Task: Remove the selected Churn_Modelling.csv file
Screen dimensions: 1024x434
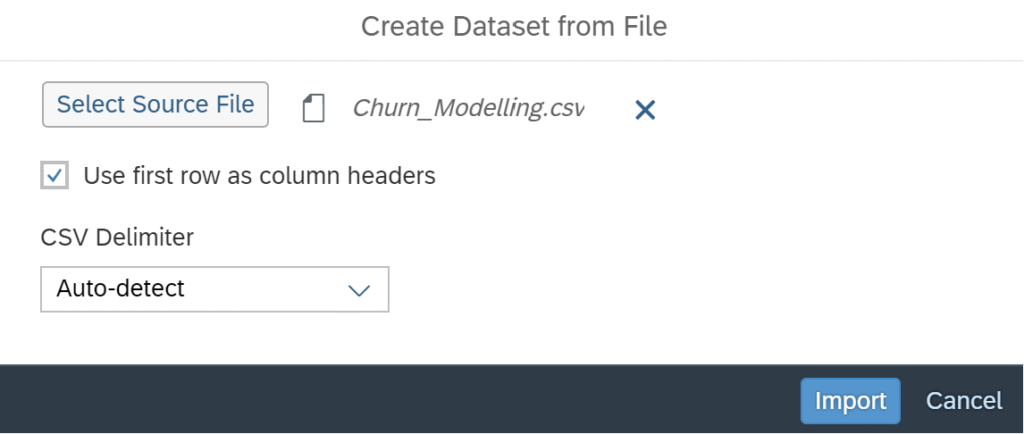Action: click(645, 110)
